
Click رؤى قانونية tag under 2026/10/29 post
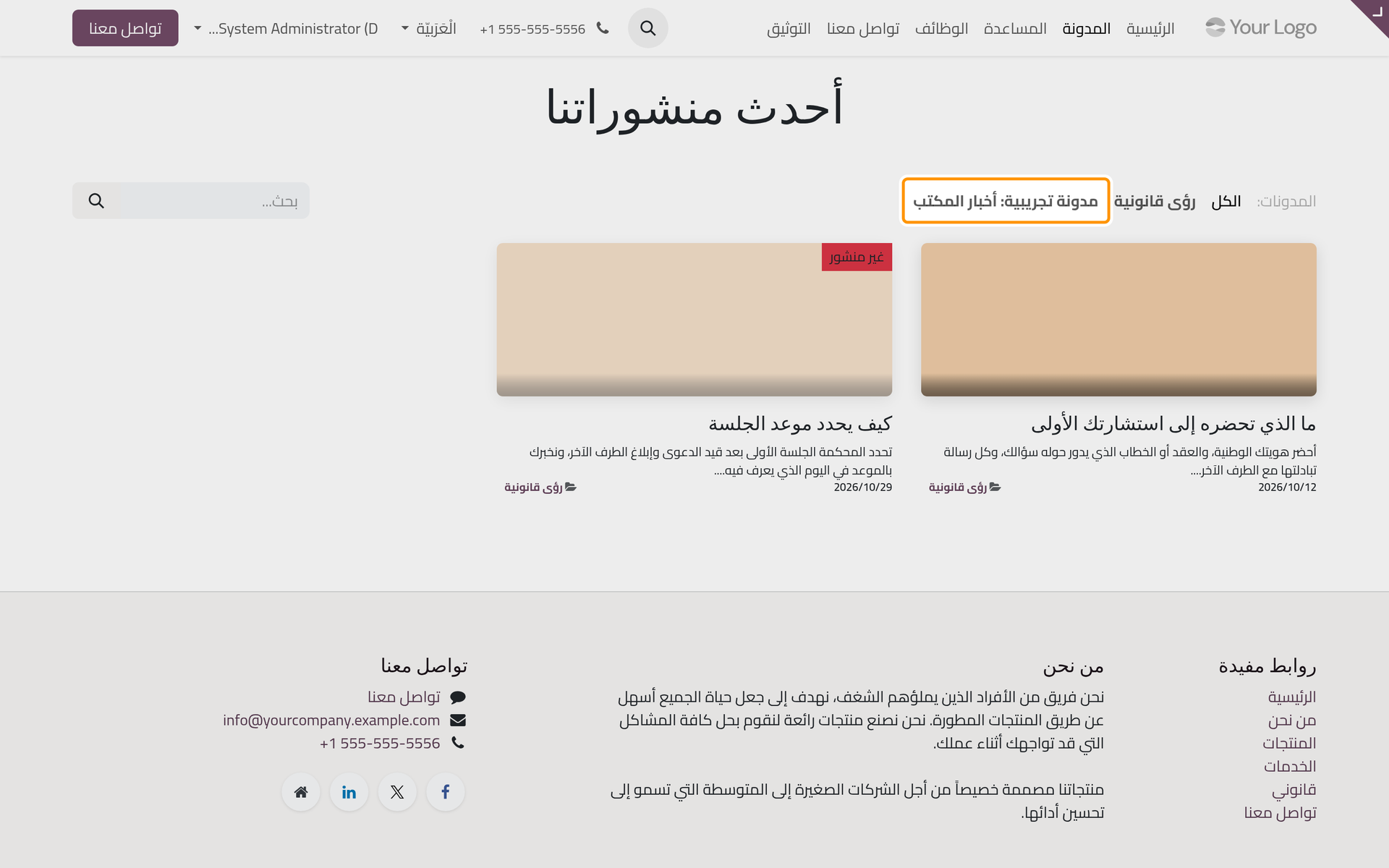533,487
